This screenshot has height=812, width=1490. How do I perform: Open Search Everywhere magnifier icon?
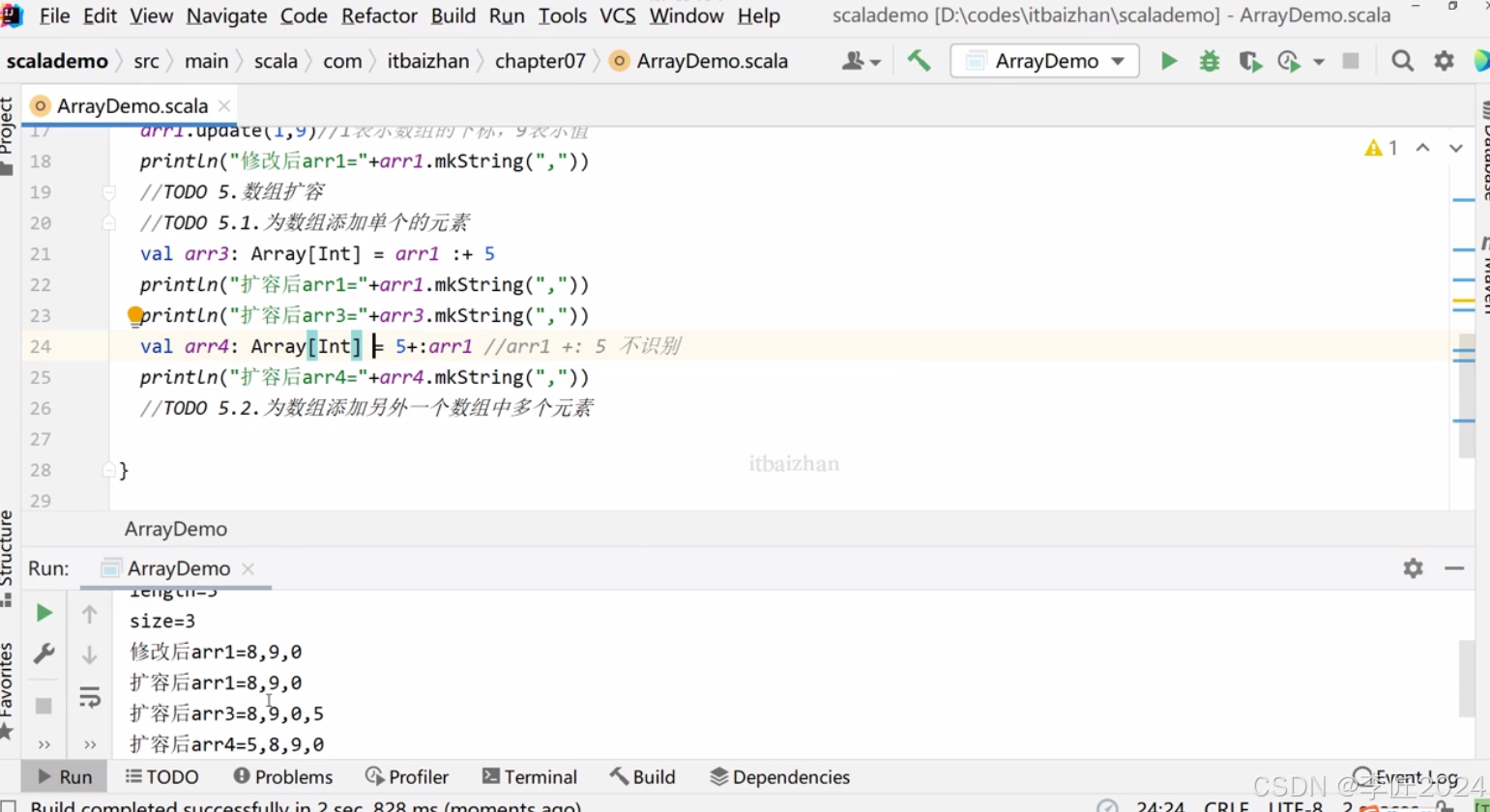click(x=1402, y=61)
